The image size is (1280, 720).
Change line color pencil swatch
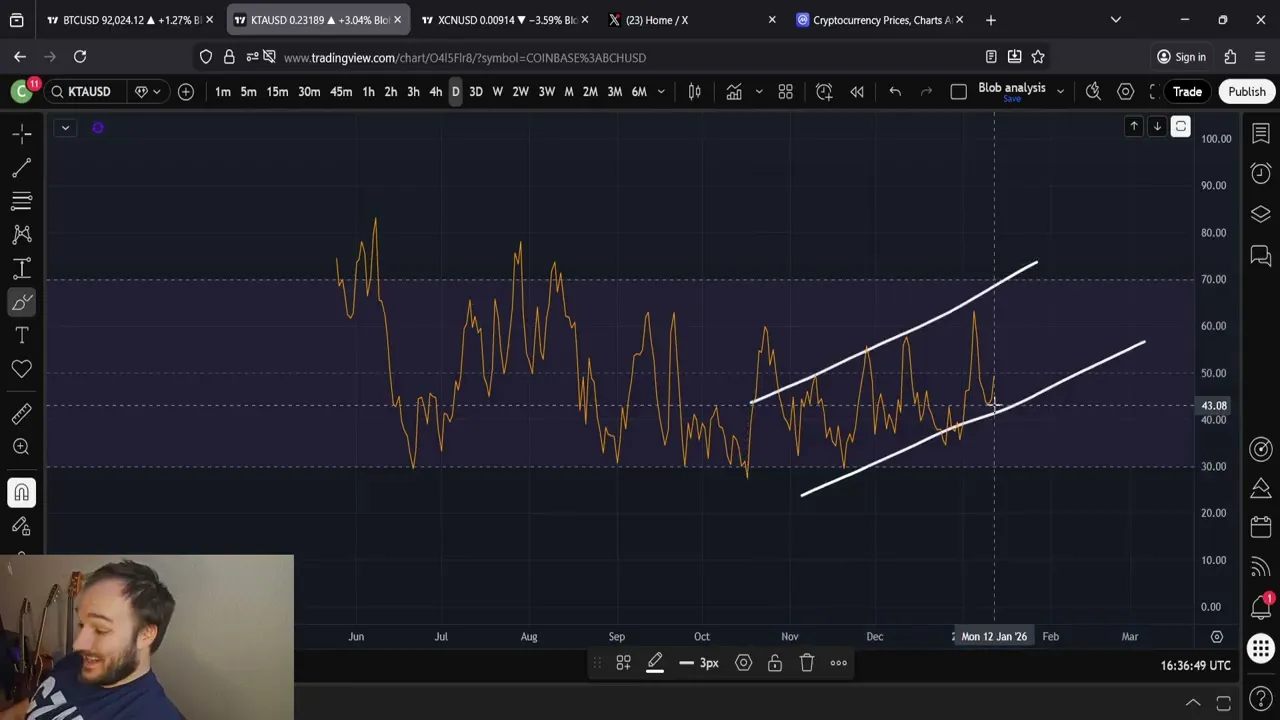coord(655,663)
